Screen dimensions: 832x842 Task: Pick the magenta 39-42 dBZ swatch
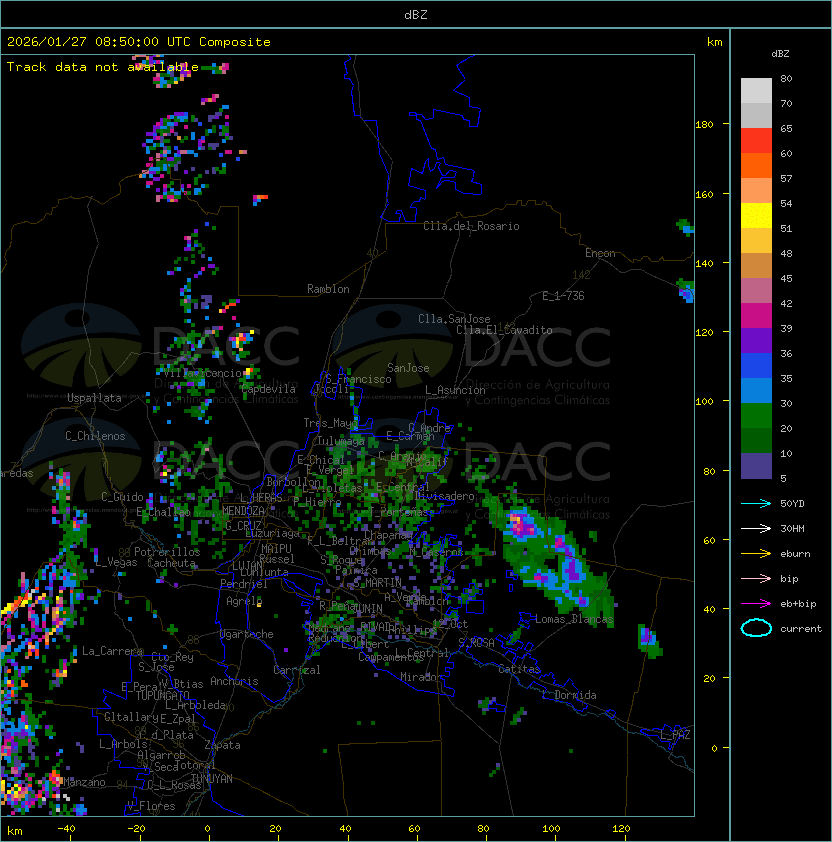756,315
